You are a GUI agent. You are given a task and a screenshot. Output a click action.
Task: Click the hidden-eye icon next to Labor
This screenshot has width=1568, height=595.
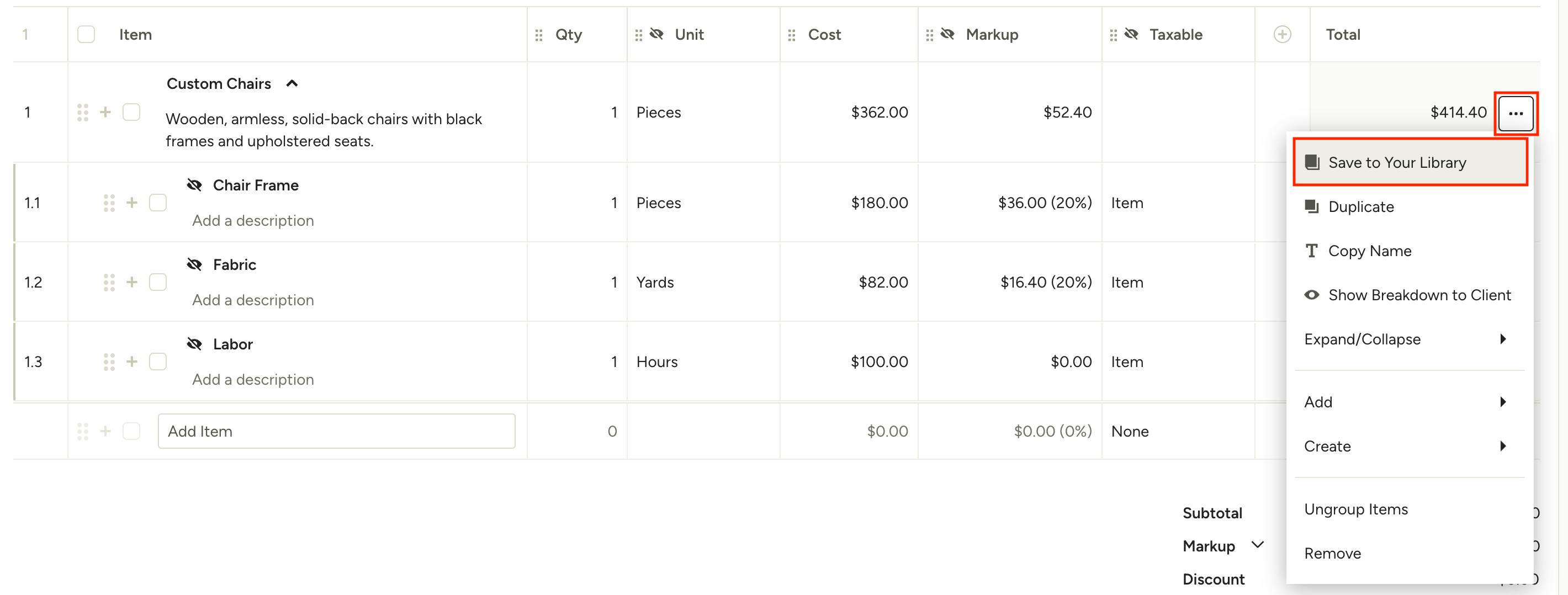point(194,344)
